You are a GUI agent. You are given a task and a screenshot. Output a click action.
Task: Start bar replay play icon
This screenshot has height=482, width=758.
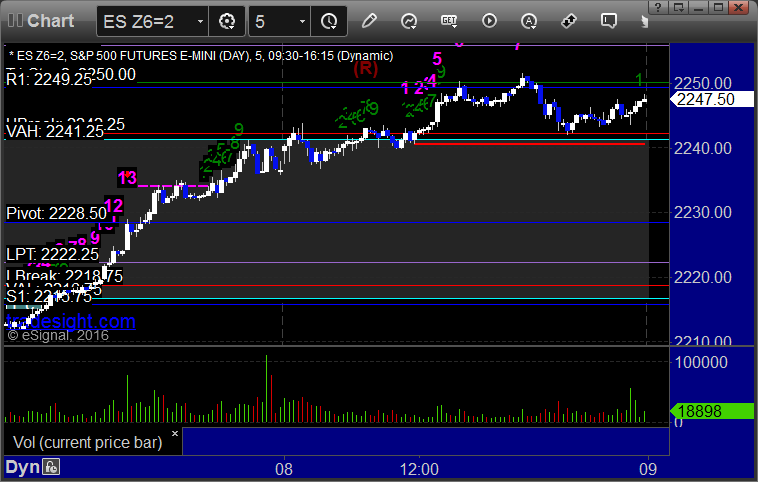pyautogui.click(x=489, y=21)
